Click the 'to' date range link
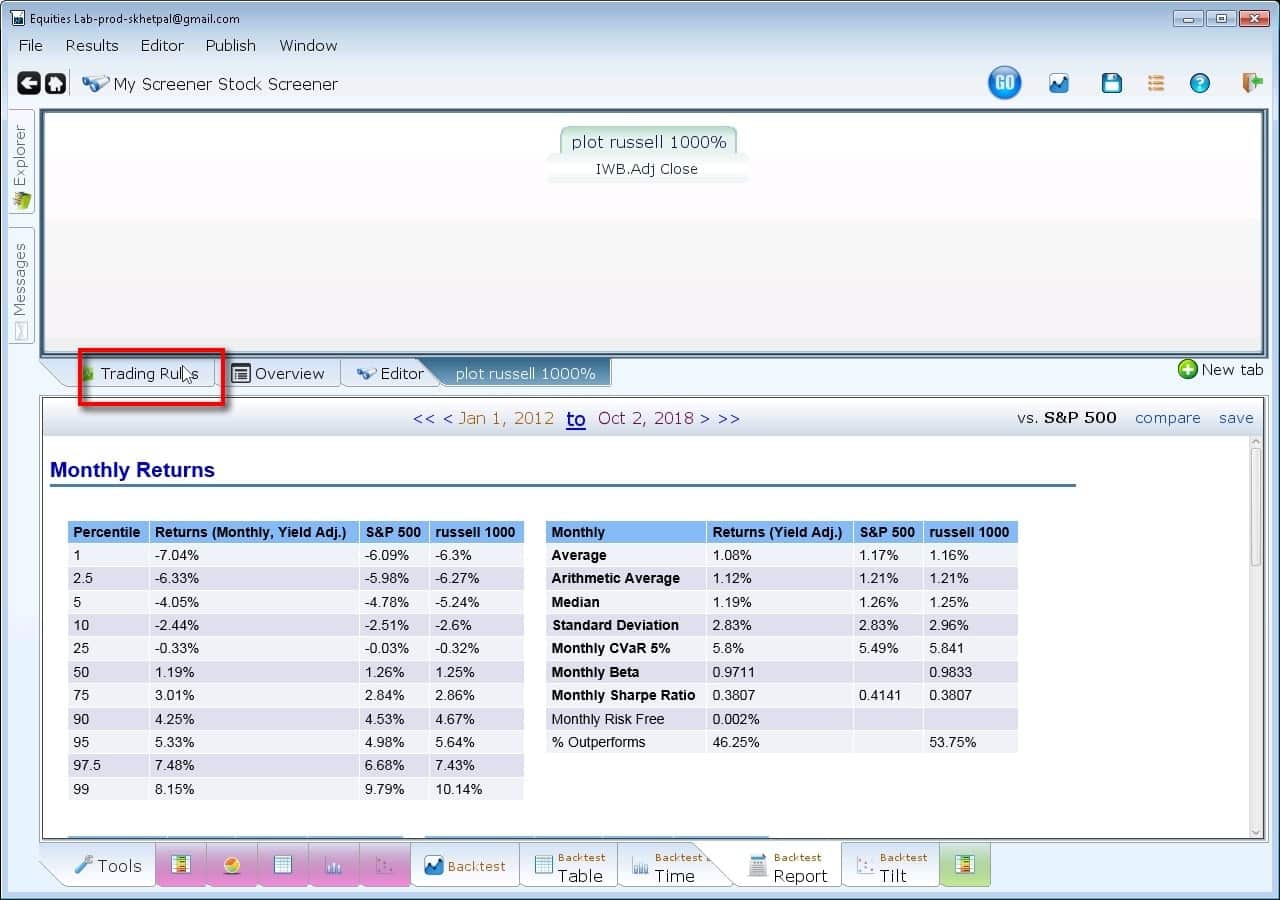This screenshot has width=1280, height=900. point(576,419)
